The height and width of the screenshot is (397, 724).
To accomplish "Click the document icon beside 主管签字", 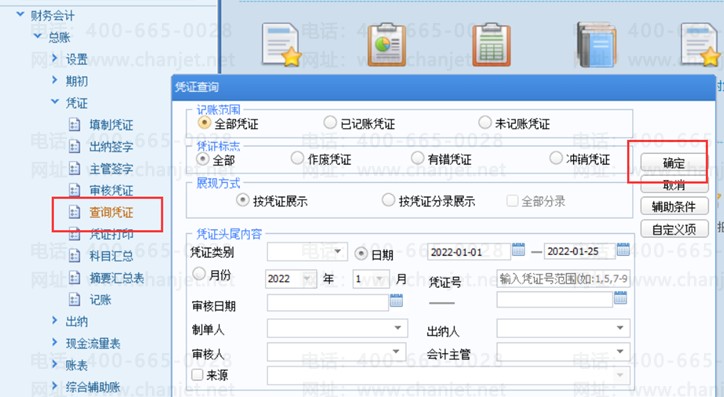I will click(x=74, y=168).
